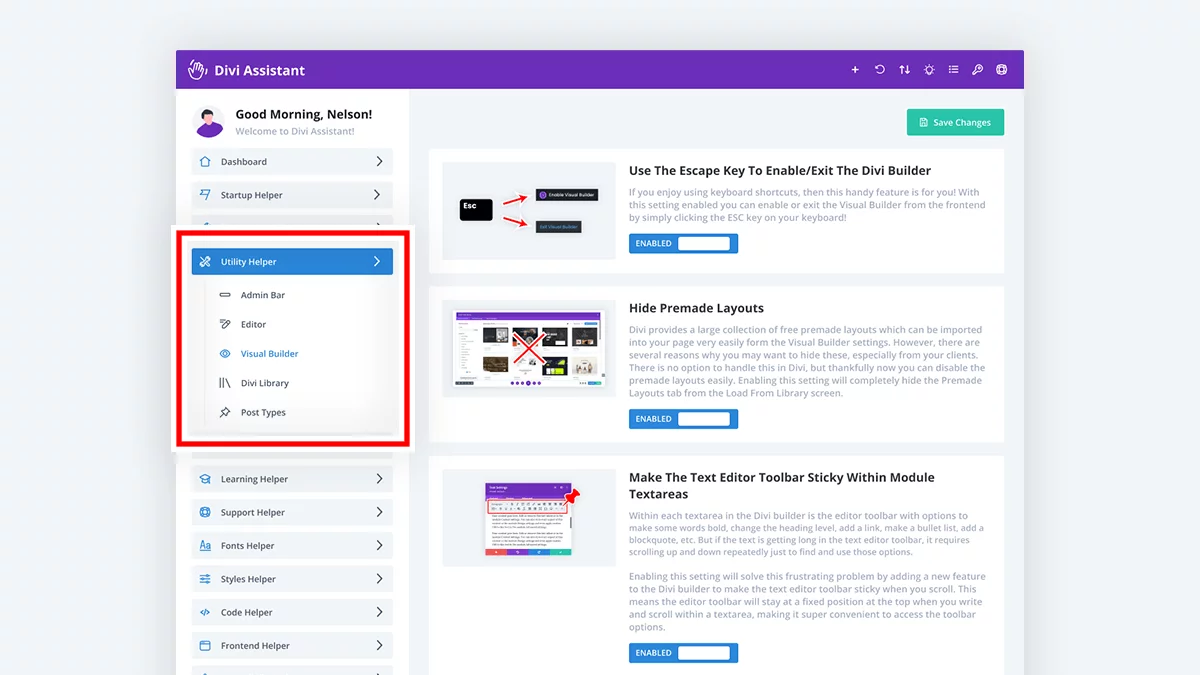The width and height of the screenshot is (1200, 675).
Task: Select Admin Bar submenu item
Action: (x=263, y=295)
